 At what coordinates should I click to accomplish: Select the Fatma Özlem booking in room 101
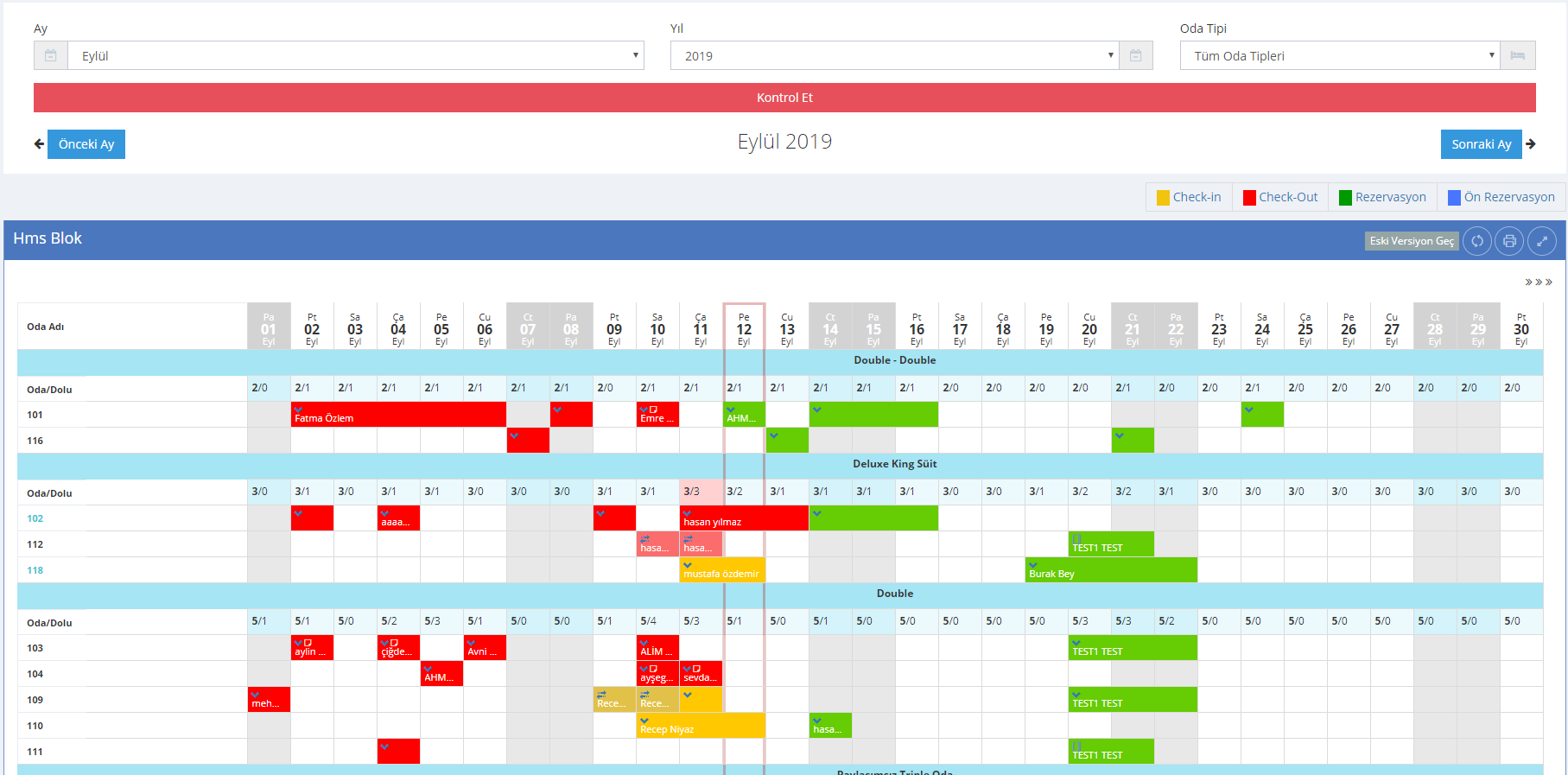pos(397,415)
